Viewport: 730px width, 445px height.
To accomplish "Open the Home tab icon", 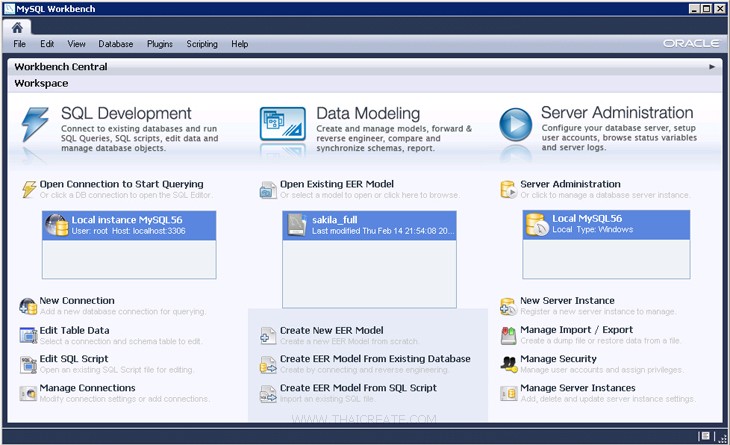I will pyautogui.click(x=17, y=28).
